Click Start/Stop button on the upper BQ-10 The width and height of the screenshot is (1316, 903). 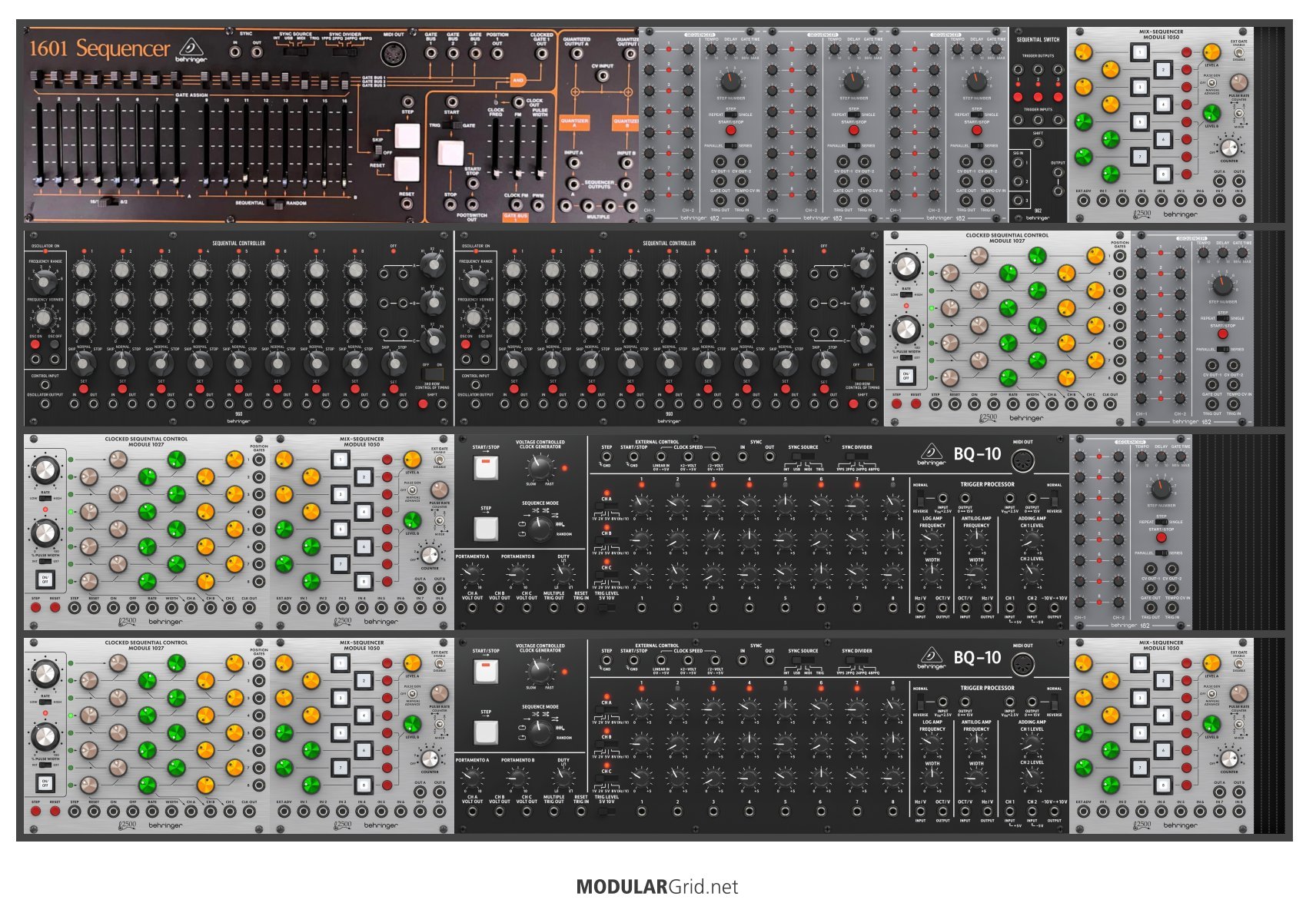pyautogui.click(x=485, y=468)
